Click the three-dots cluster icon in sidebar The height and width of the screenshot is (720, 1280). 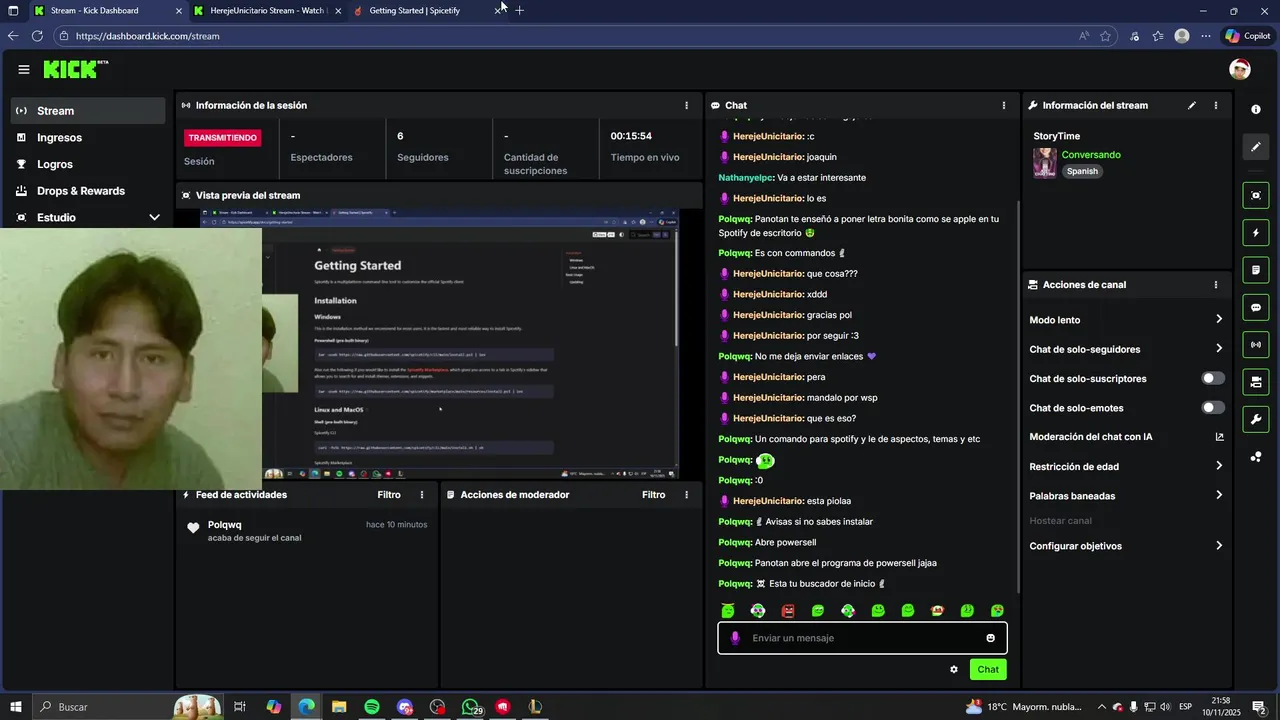(1256, 457)
